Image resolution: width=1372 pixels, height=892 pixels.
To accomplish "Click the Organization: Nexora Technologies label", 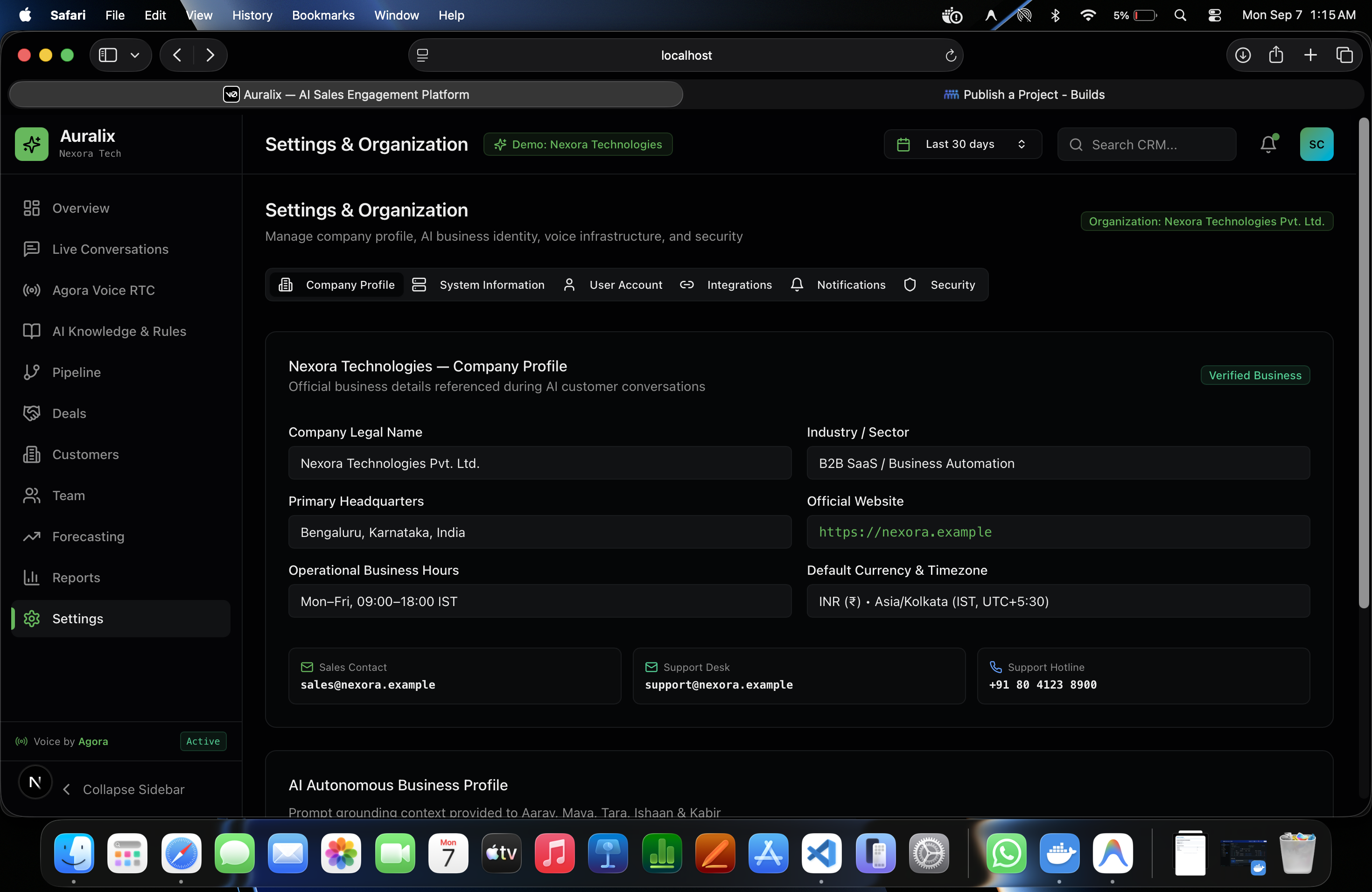I will 1206,221.
